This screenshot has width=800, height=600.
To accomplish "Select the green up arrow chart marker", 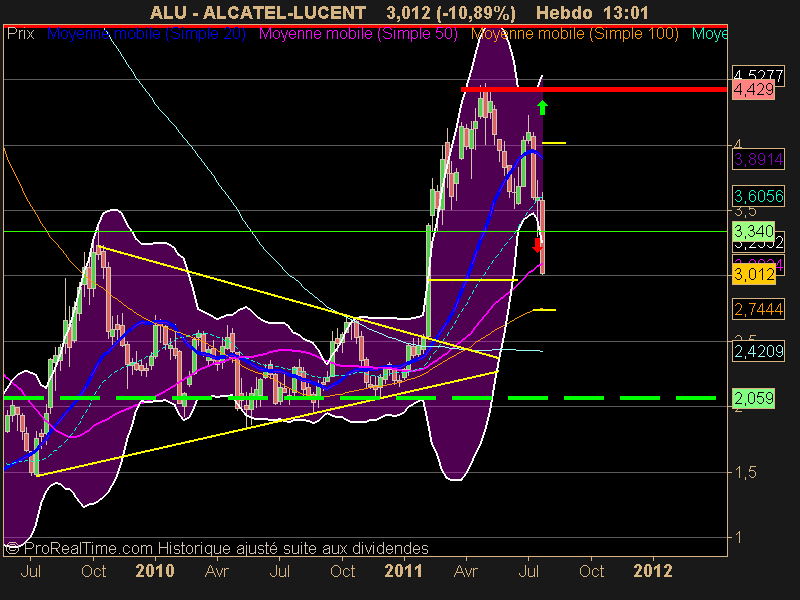I will coord(542,108).
